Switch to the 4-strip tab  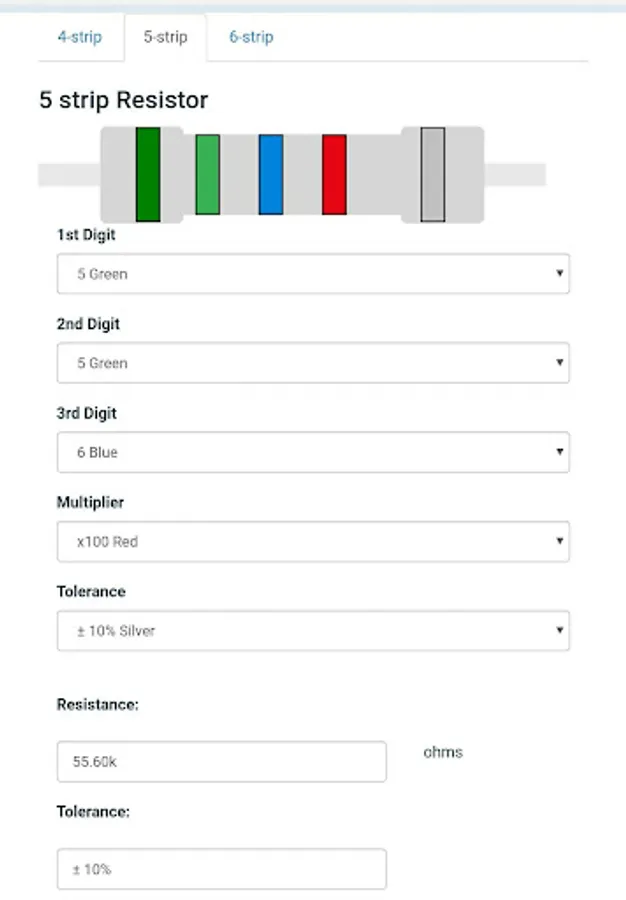click(79, 37)
